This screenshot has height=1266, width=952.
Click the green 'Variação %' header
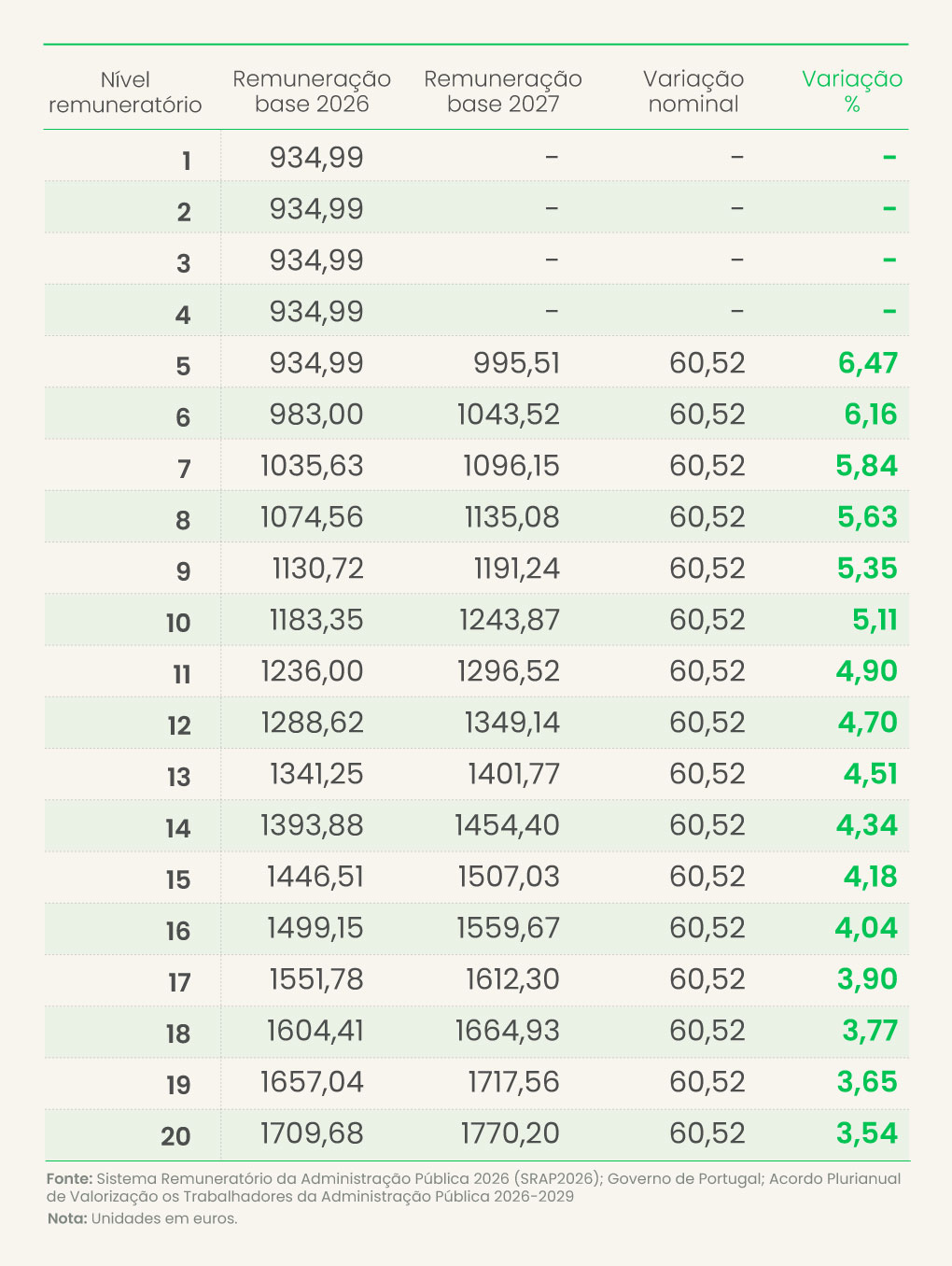pos(852,91)
